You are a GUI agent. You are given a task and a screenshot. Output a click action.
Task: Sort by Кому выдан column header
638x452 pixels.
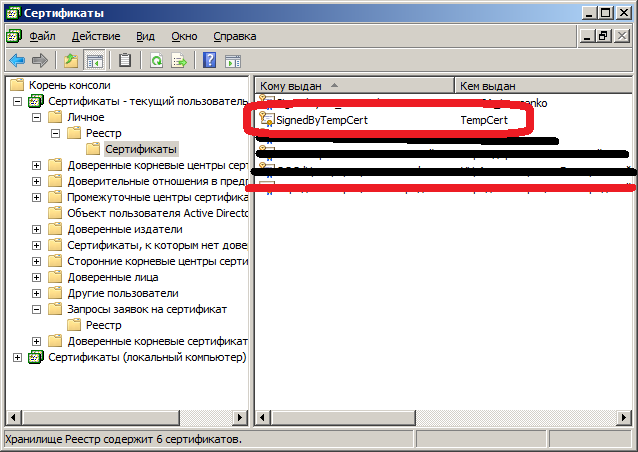coord(354,86)
